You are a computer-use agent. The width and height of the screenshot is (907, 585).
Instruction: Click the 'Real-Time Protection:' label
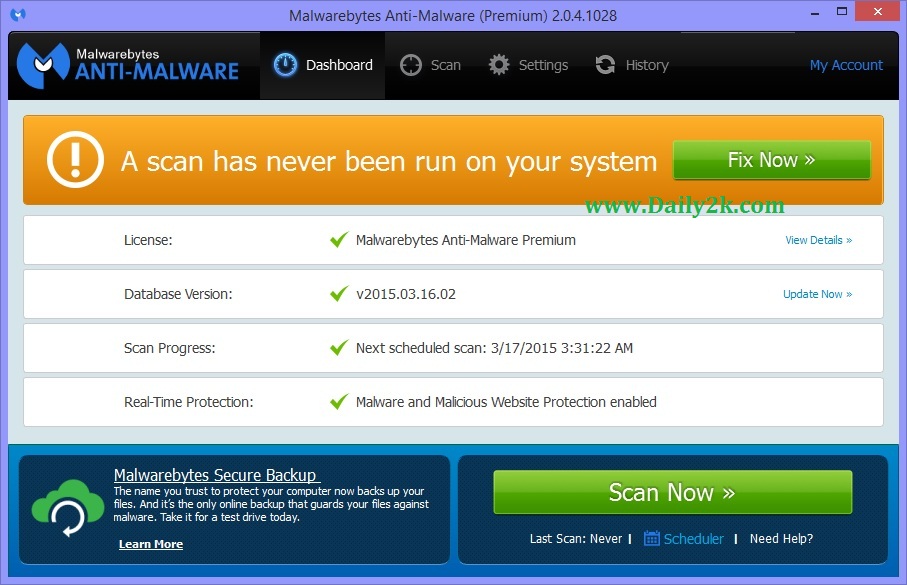[x=189, y=402]
